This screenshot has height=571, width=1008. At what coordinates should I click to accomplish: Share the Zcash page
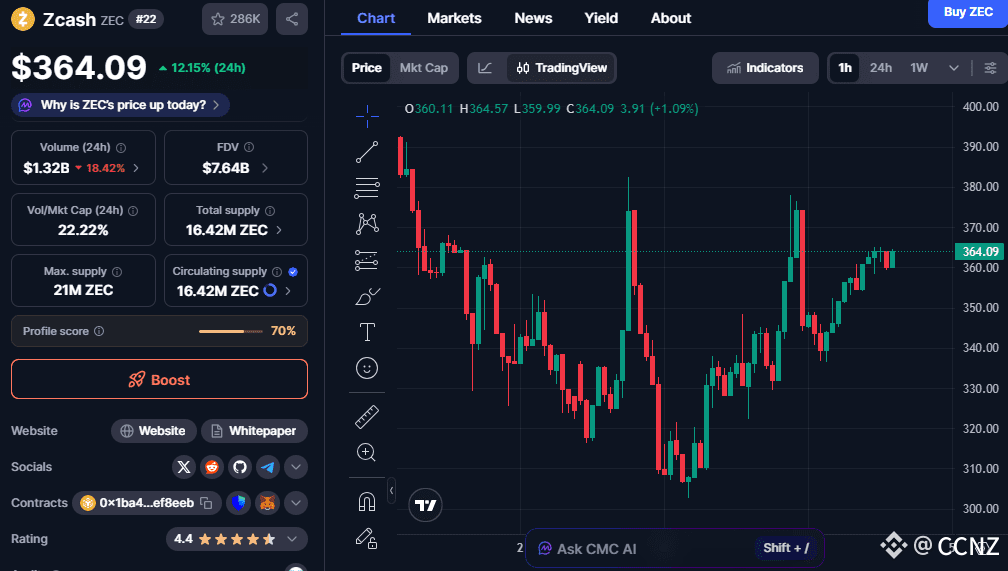click(292, 19)
